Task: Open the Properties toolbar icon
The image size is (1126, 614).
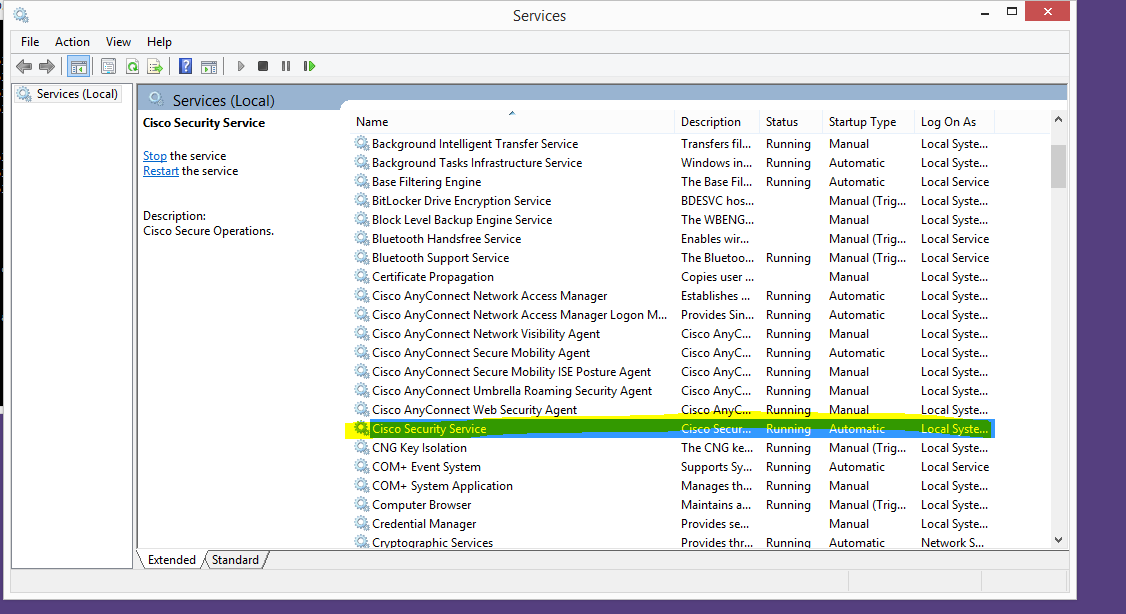Action: tap(108, 67)
